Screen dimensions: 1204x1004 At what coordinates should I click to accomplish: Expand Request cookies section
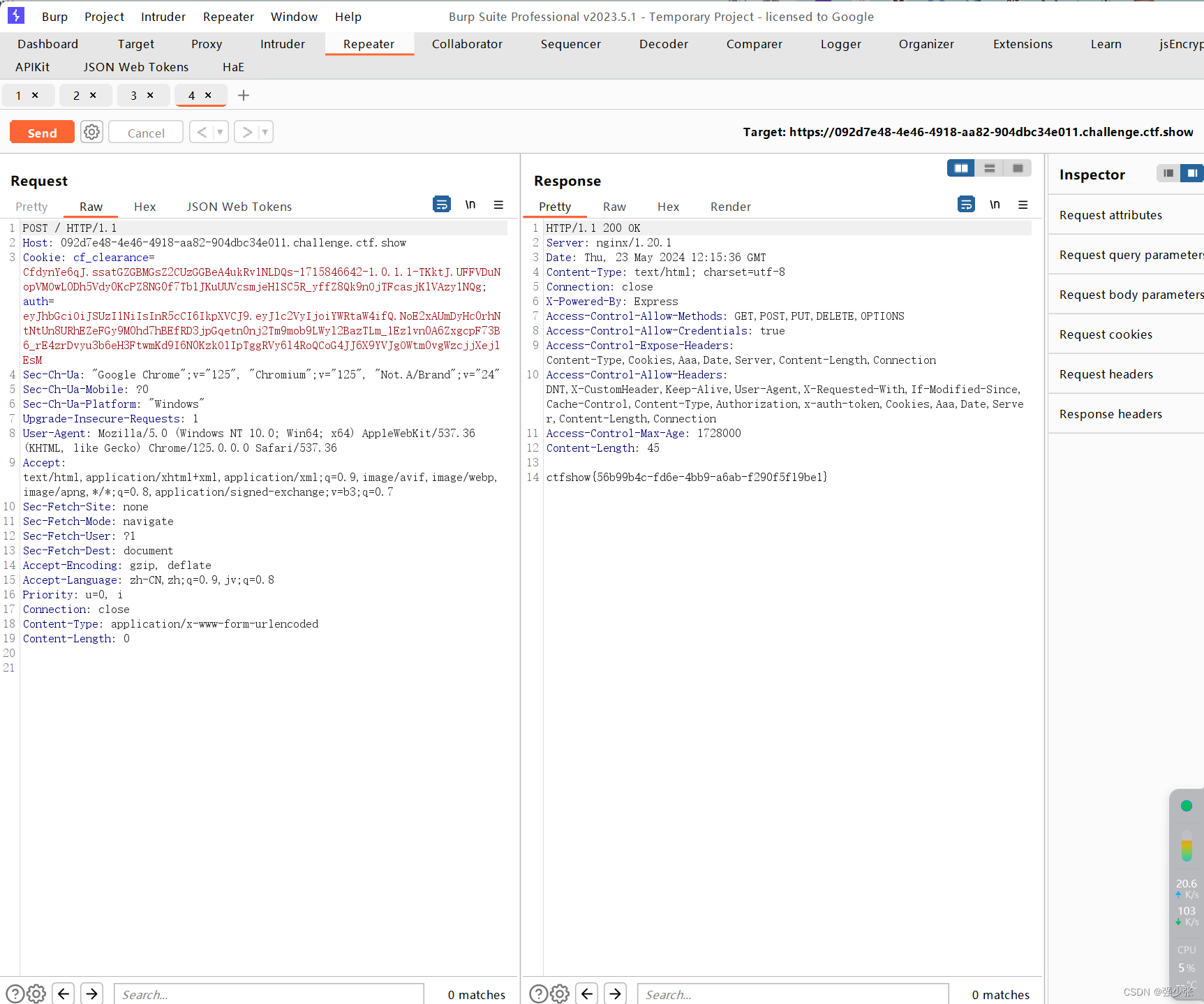tap(1126, 334)
